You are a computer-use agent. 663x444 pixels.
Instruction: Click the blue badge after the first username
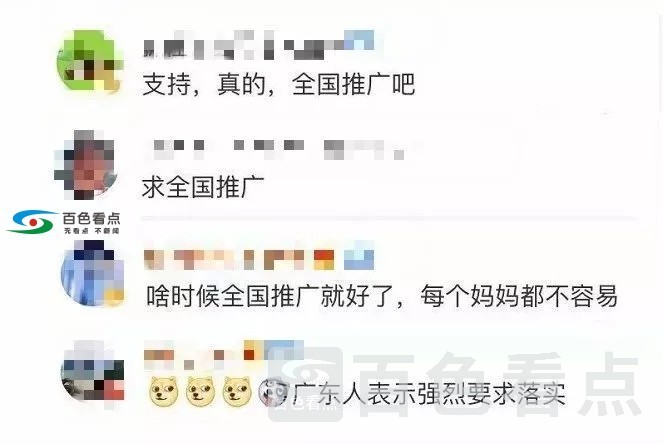click(359, 41)
